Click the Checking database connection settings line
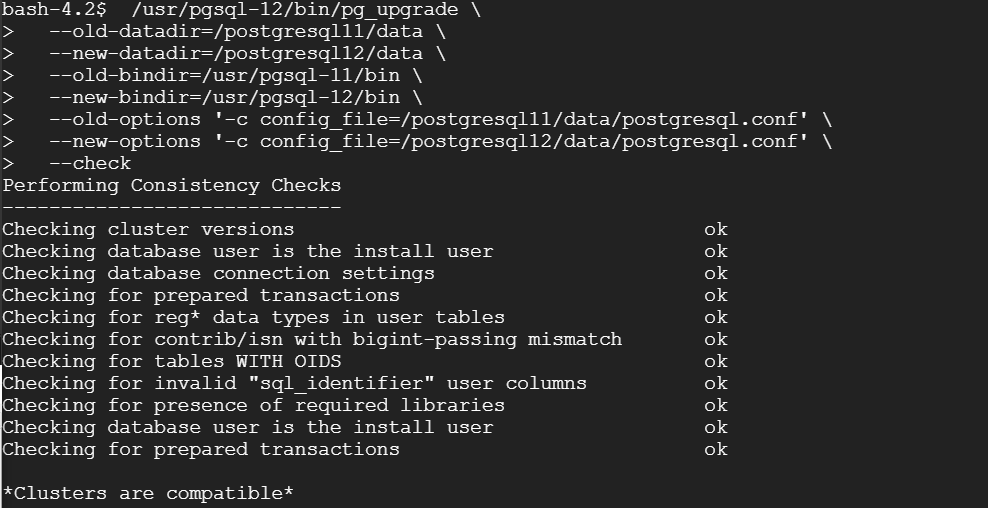This screenshot has height=508, width=988. click(x=219, y=274)
